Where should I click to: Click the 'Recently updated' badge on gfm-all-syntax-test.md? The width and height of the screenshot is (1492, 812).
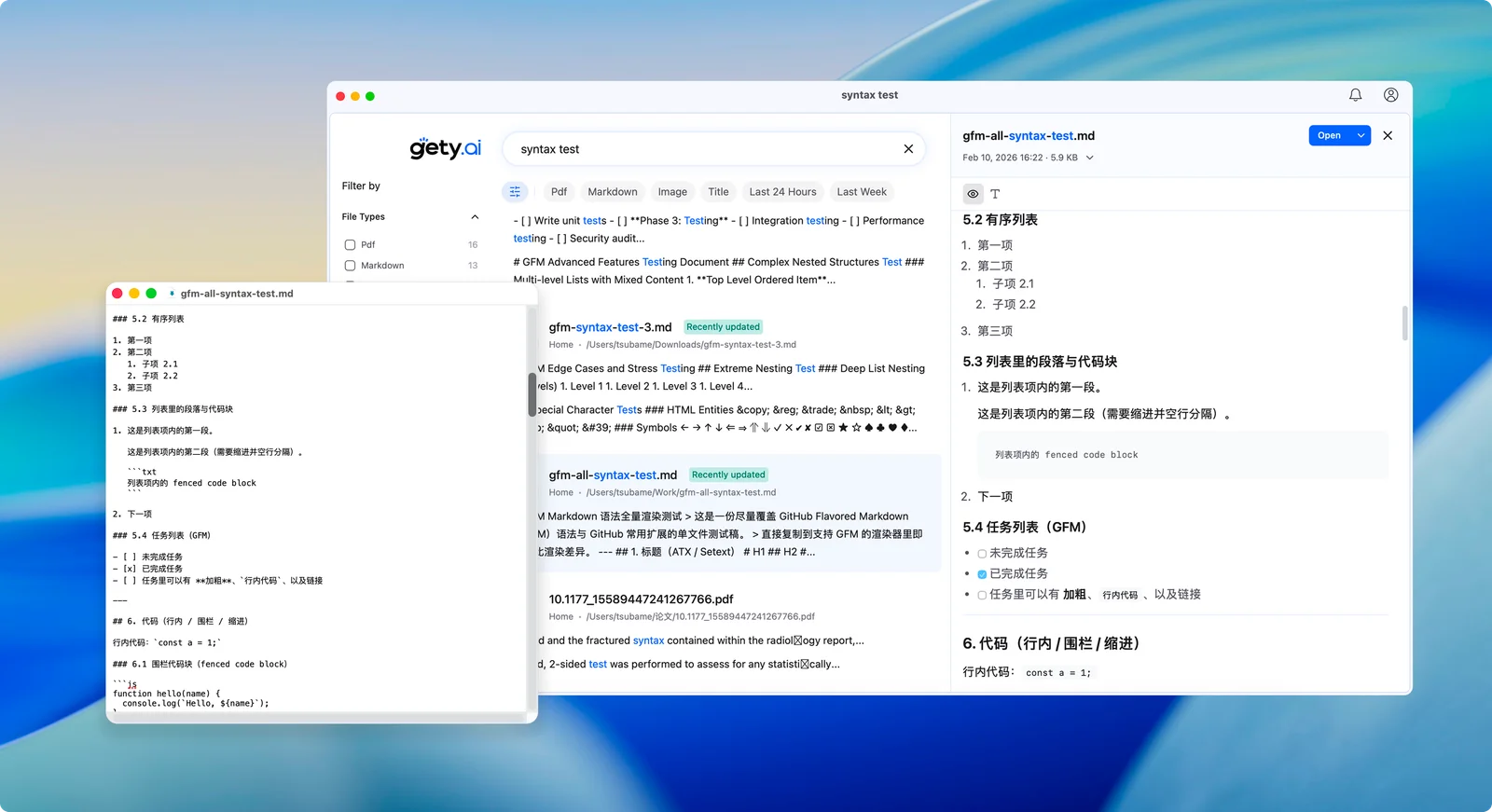click(x=728, y=475)
